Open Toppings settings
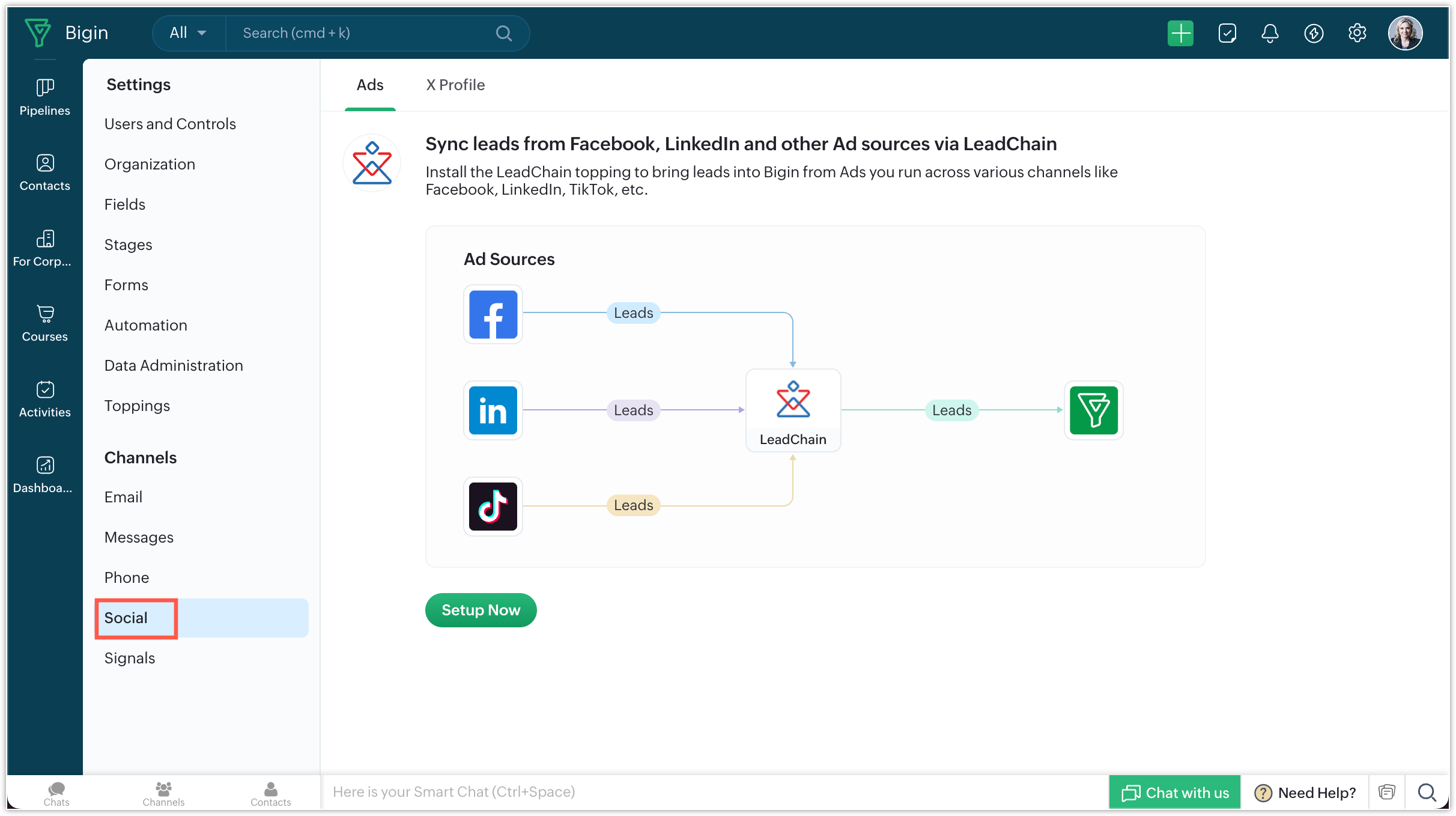 (x=137, y=406)
